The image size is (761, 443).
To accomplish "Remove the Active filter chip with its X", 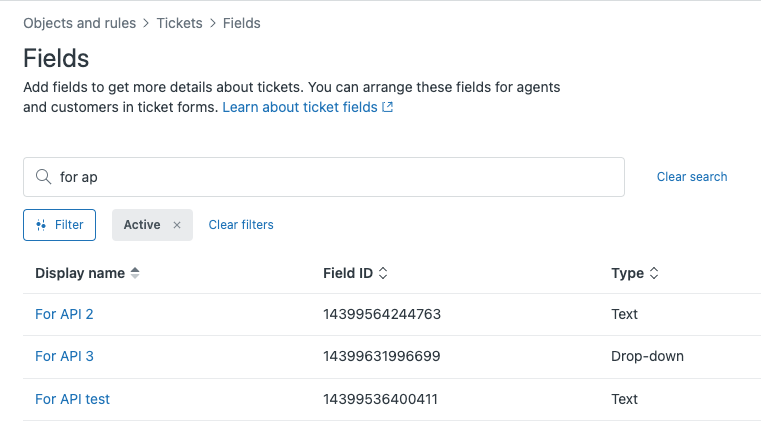I will coord(177,225).
